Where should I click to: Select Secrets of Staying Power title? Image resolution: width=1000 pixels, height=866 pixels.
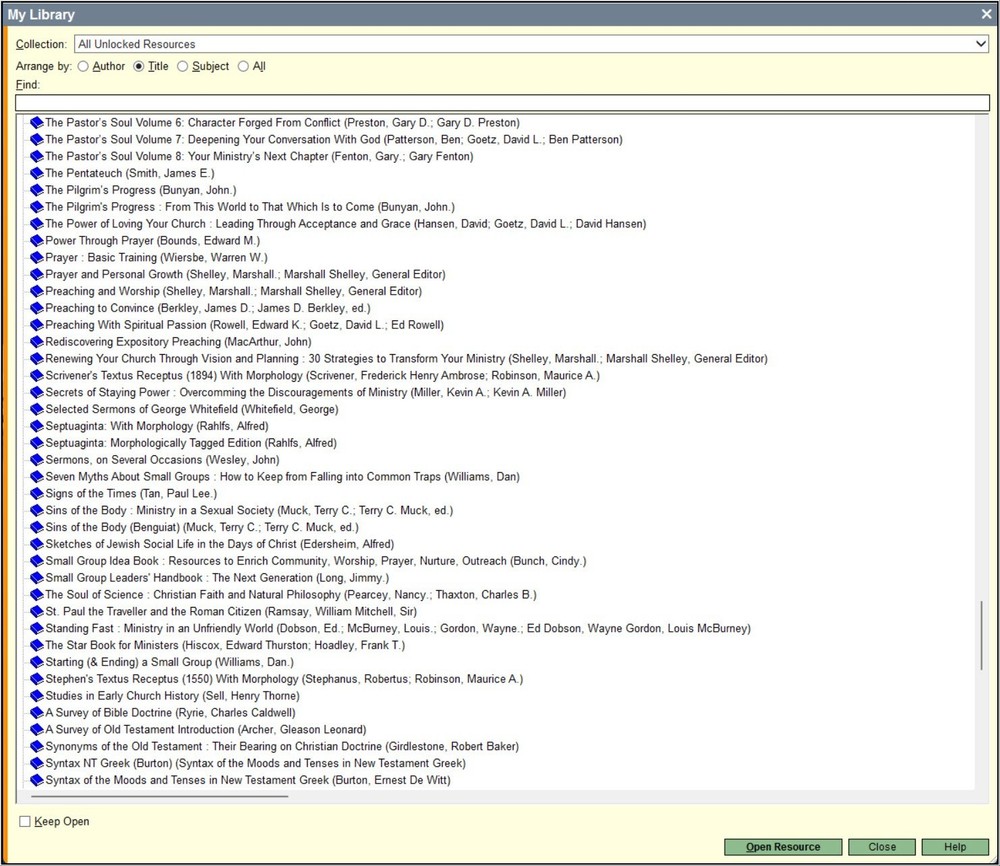[305, 393]
